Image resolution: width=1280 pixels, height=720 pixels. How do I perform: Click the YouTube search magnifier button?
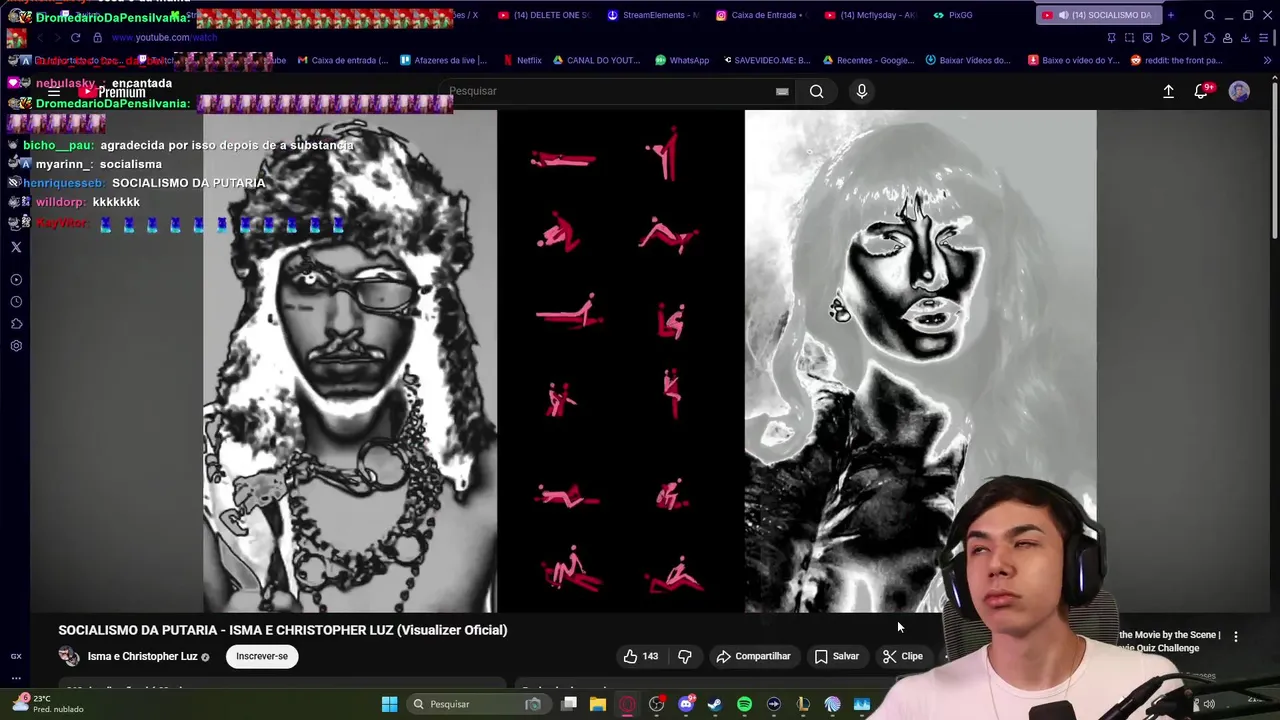[816, 91]
